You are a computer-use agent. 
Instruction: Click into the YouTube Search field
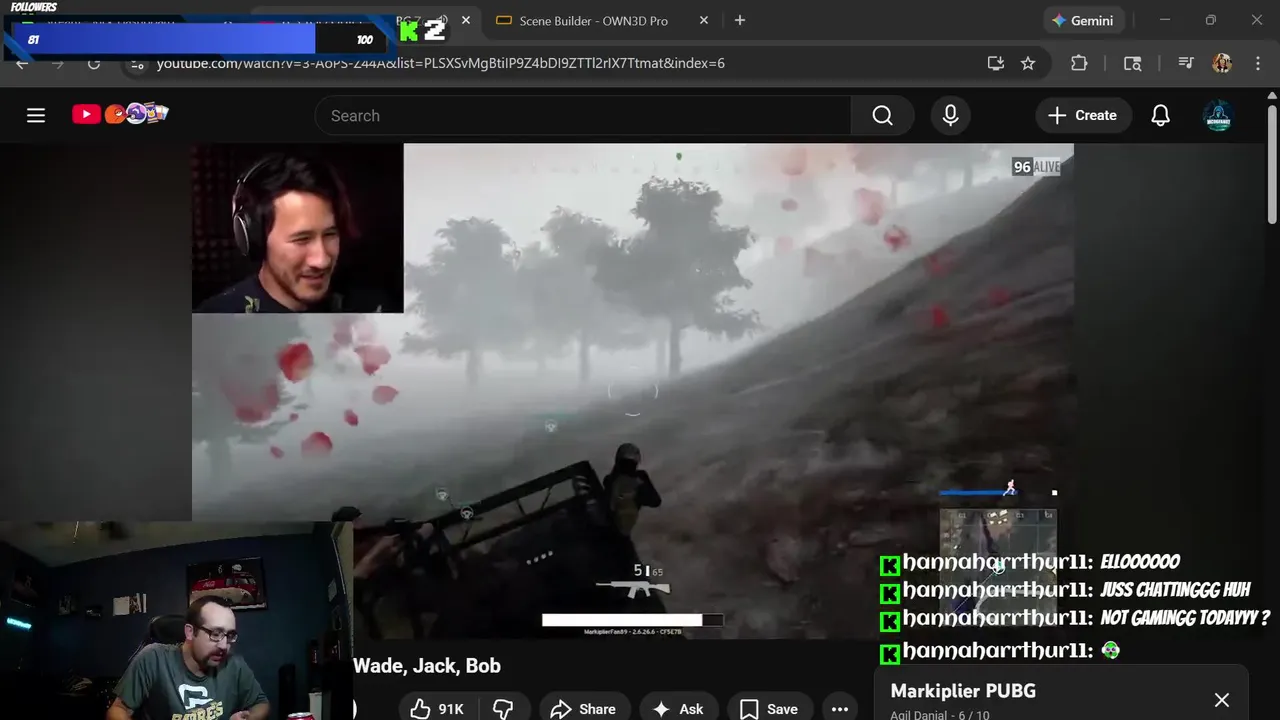[583, 116]
